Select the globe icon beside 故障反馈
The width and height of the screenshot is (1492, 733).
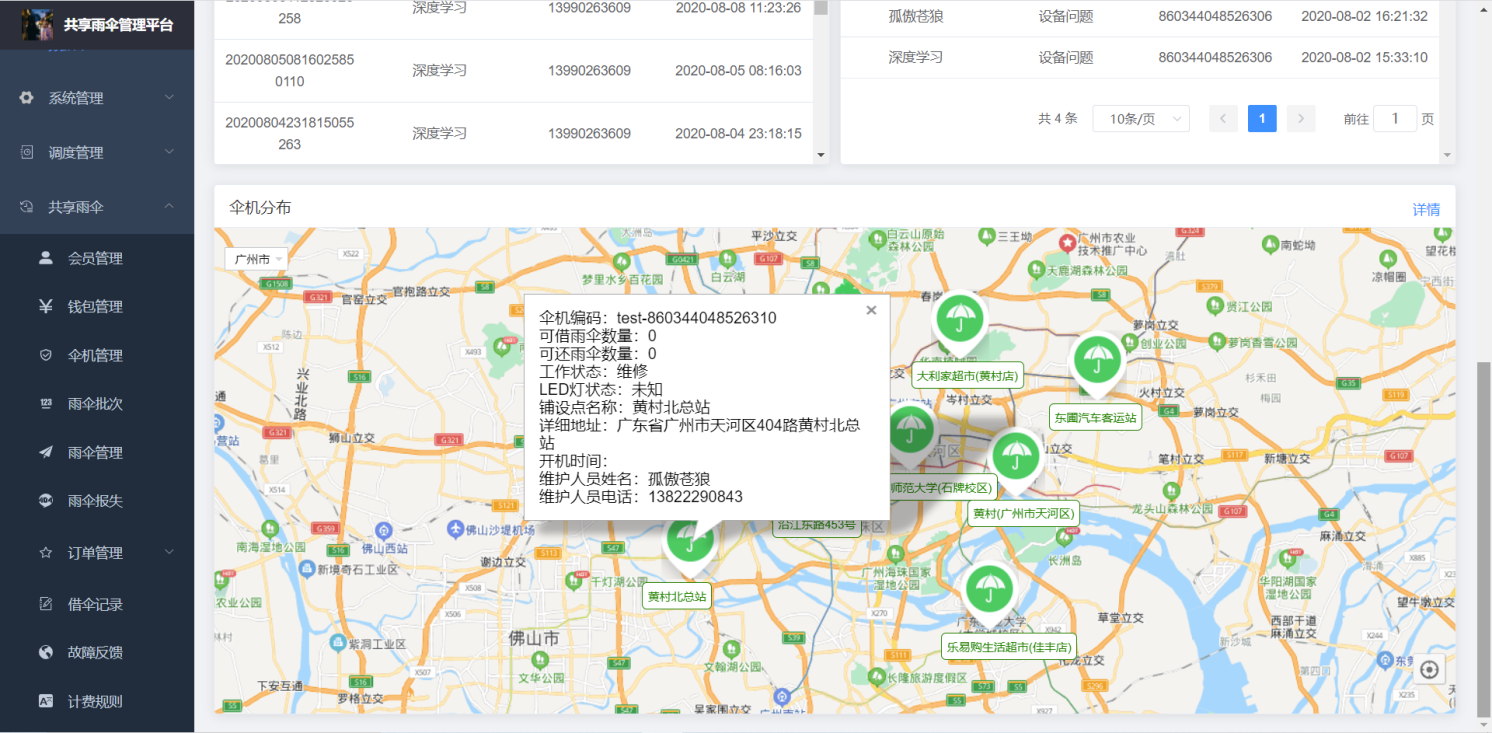[44, 650]
